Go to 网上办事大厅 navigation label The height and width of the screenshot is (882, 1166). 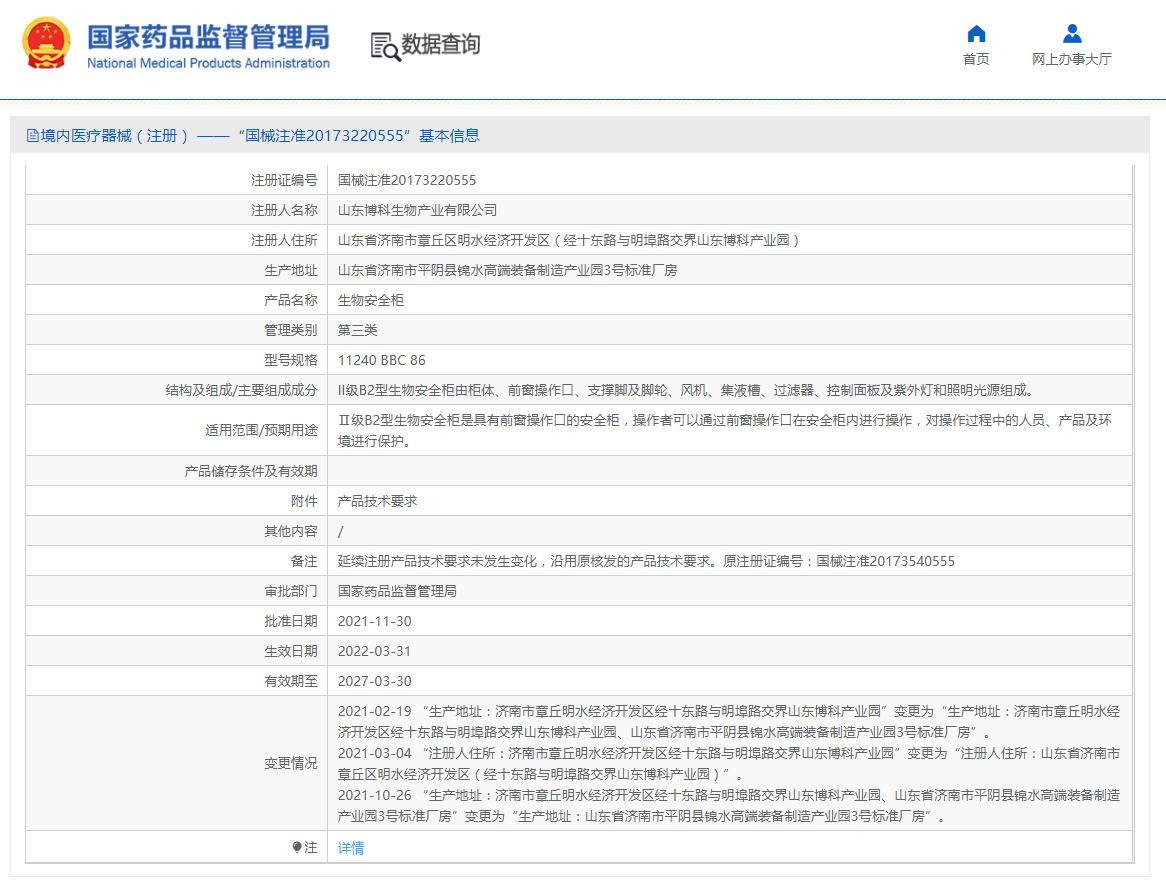pos(1072,59)
